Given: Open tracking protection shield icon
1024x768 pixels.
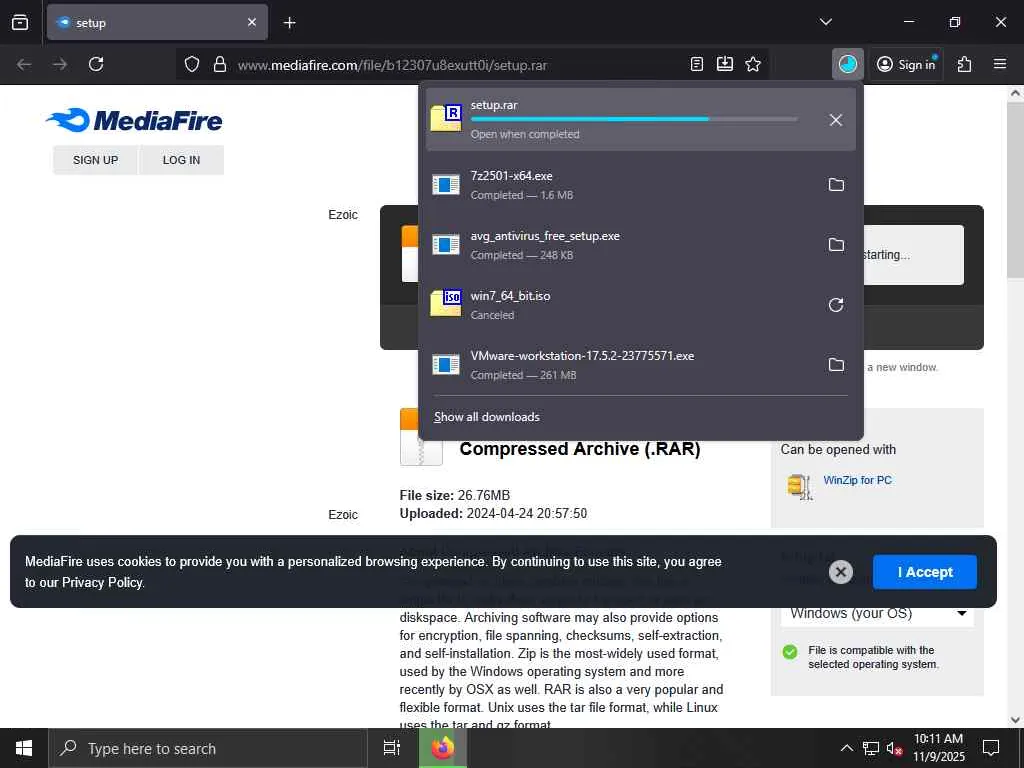Looking at the screenshot, I should [191, 65].
